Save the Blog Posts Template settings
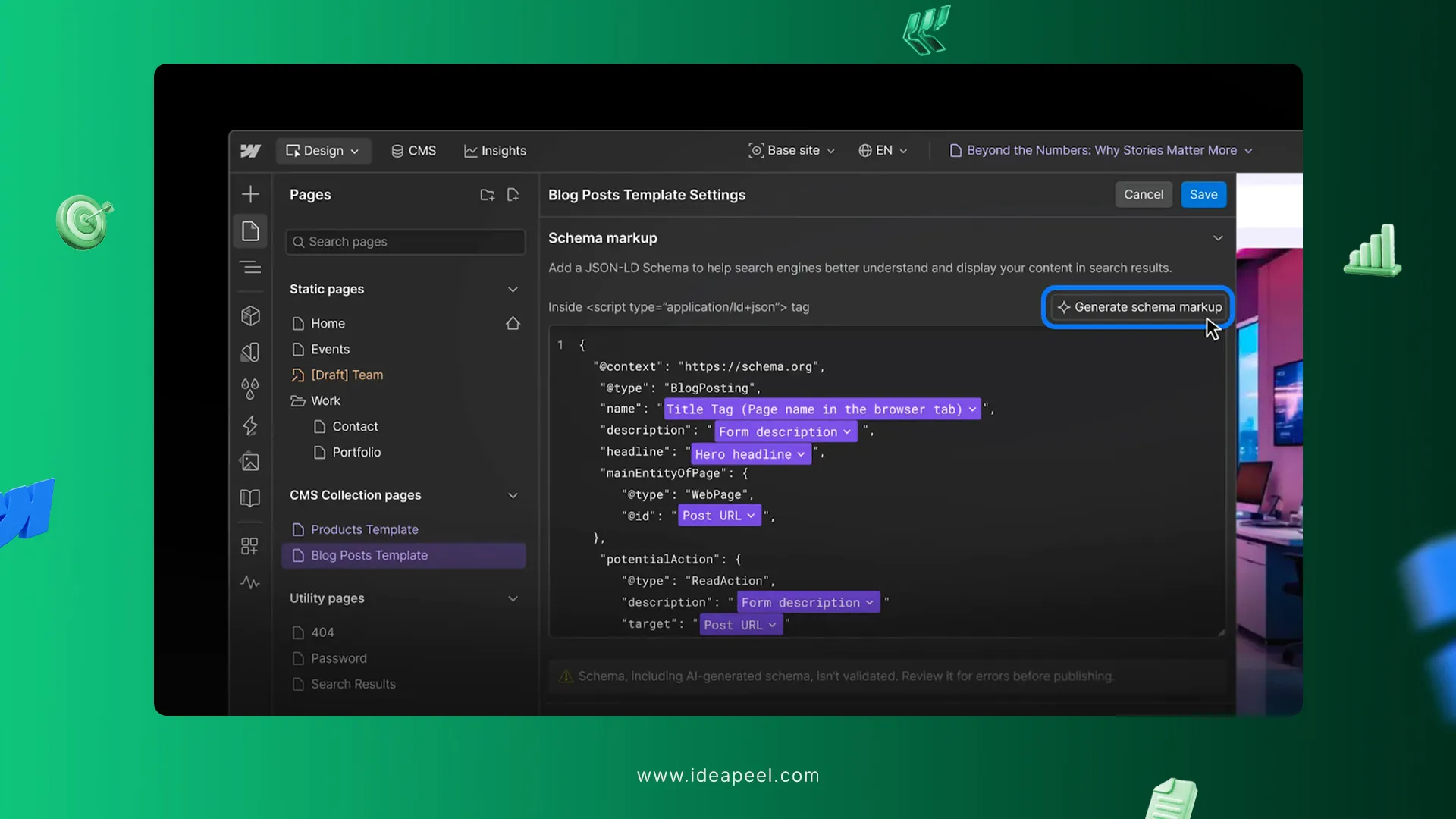 (1203, 194)
